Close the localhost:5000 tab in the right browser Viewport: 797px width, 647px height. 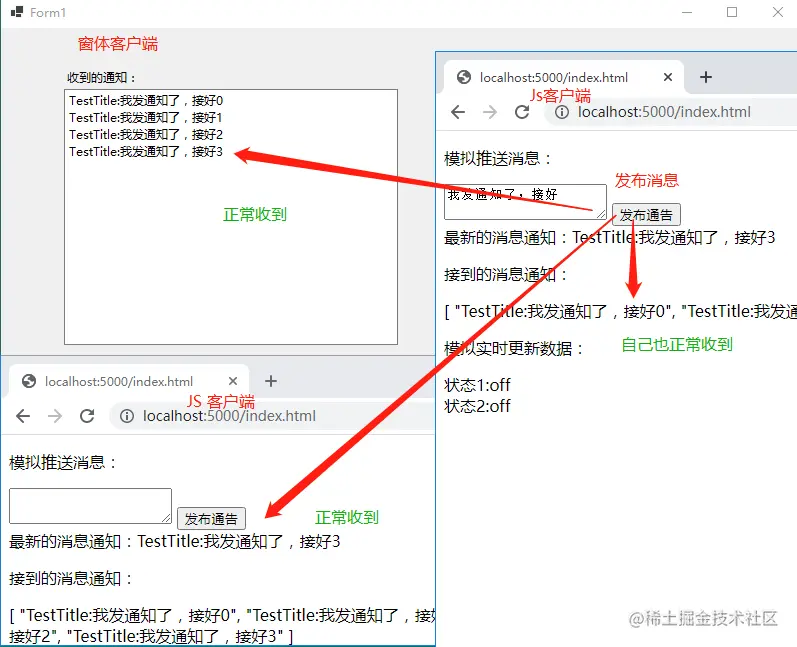[668, 77]
